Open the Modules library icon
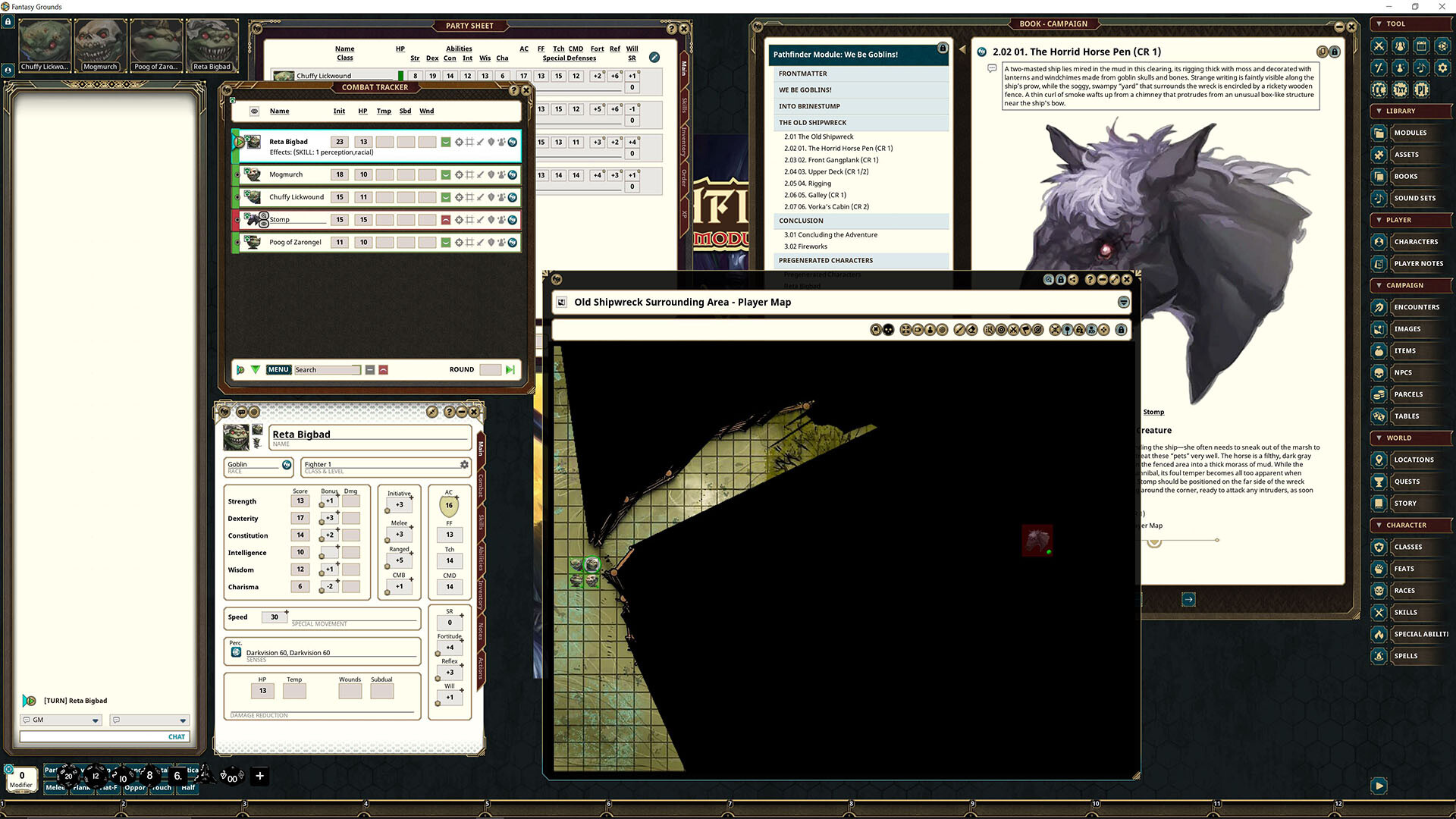Viewport: 1456px width, 819px height. coord(1379,133)
